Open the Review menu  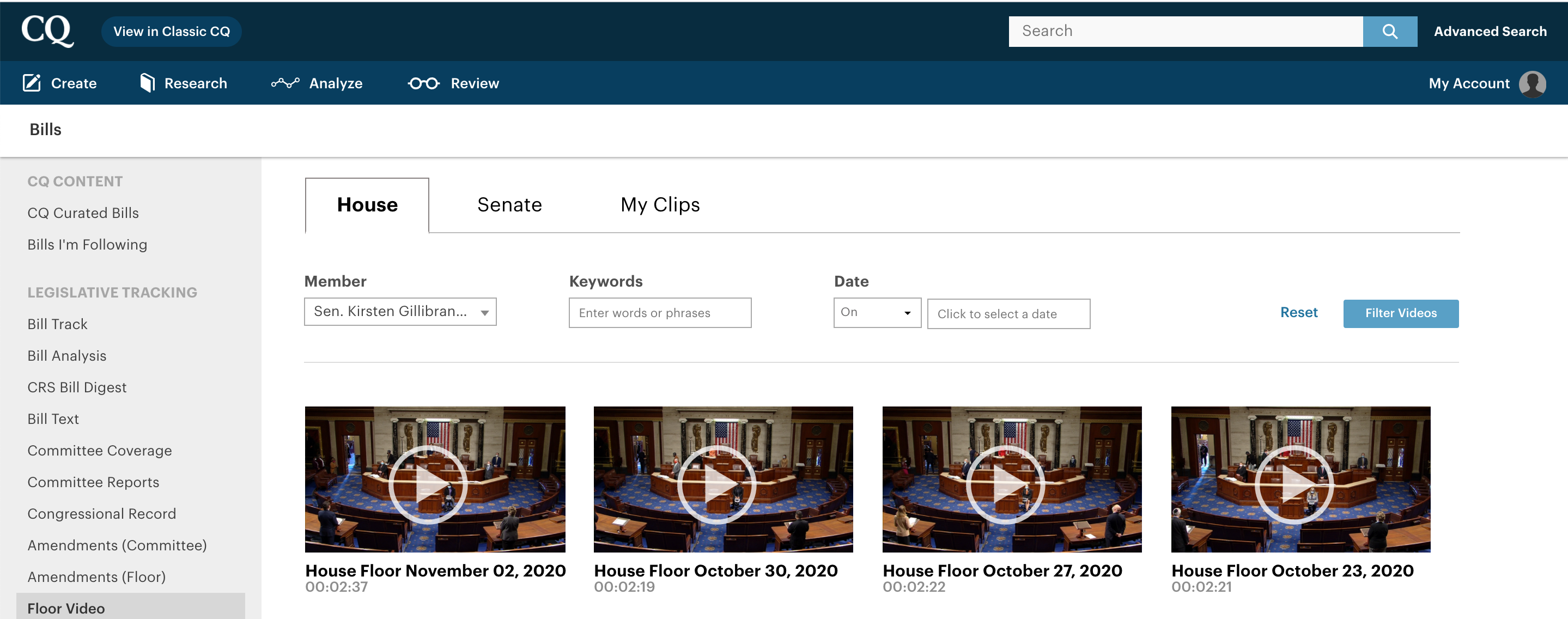(453, 83)
